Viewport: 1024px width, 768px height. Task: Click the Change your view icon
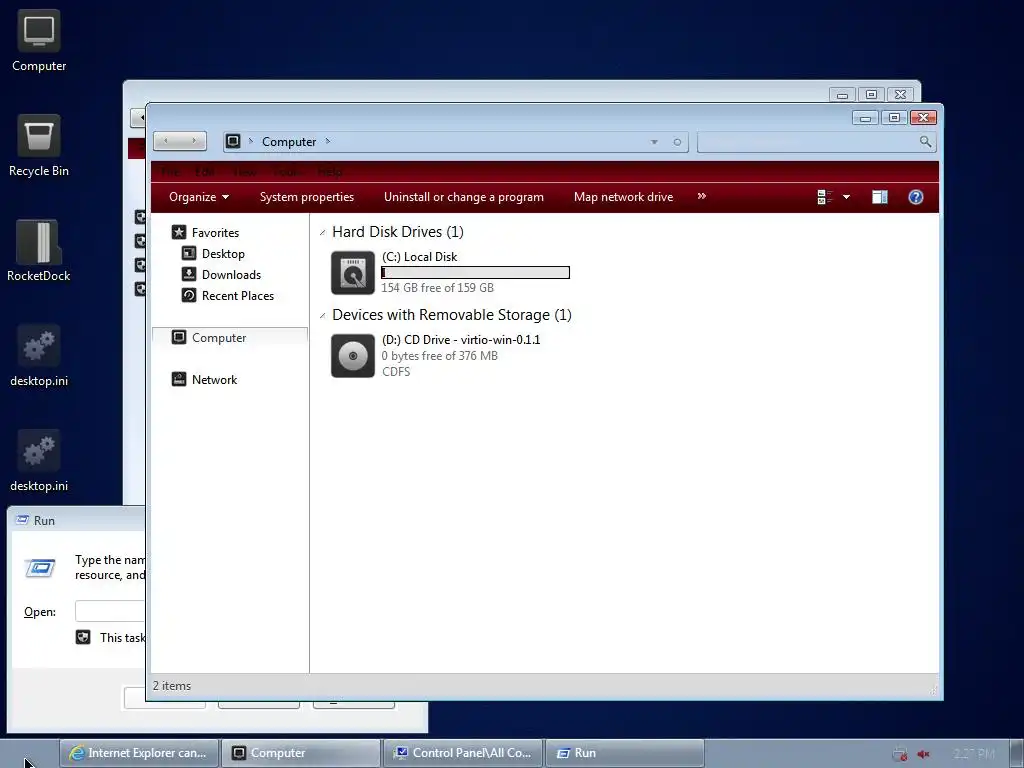(x=825, y=197)
